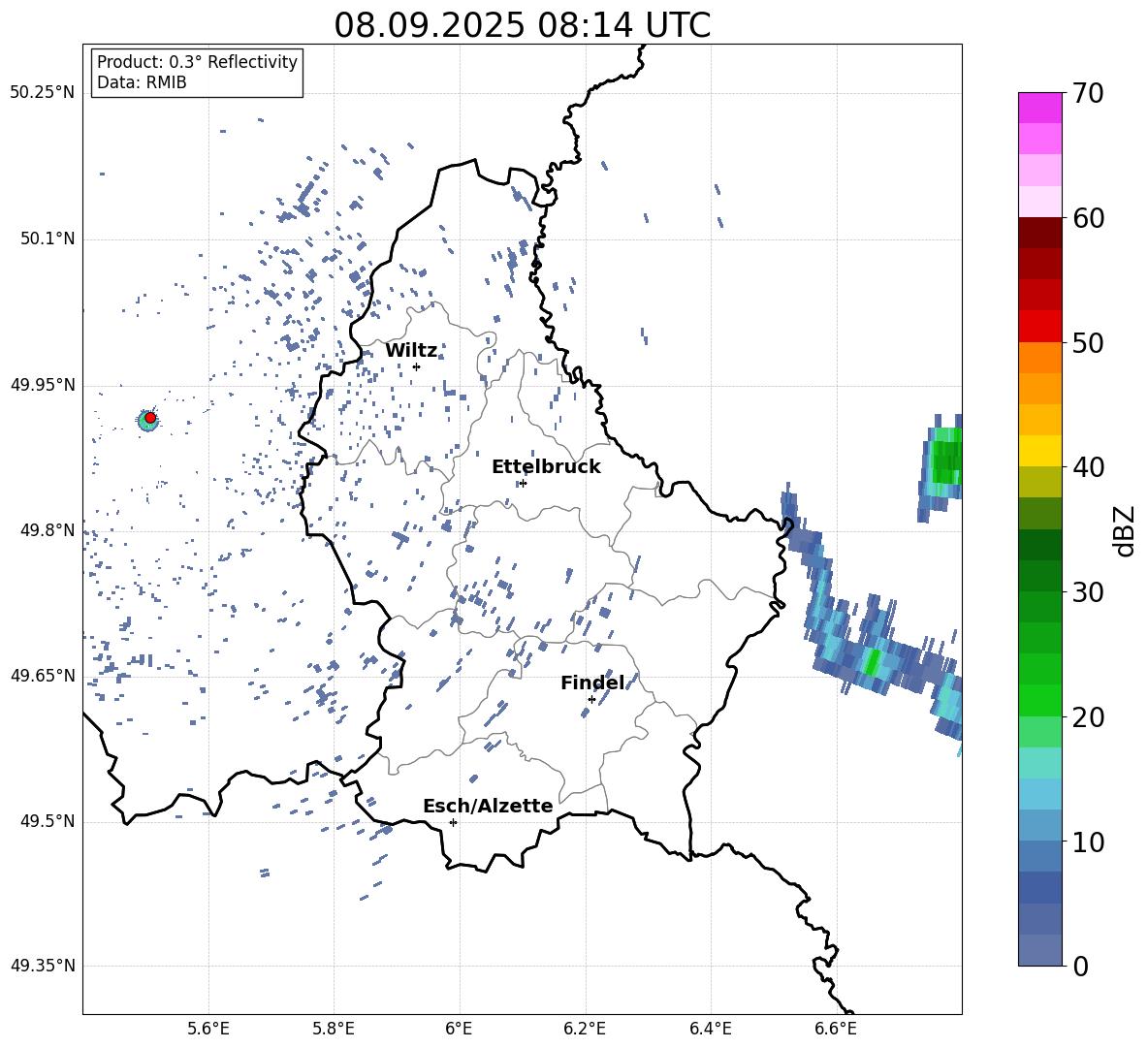Click the latitude label '49.35°N'
1148x1048 pixels.
point(43,966)
